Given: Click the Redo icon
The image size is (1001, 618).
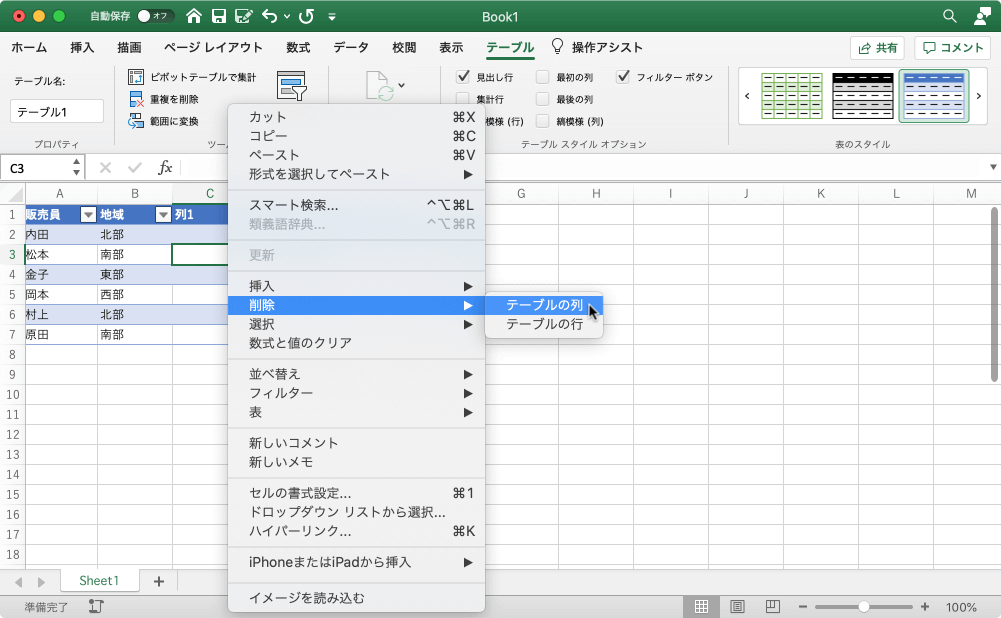Looking at the screenshot, I should (x=306, y=16).
